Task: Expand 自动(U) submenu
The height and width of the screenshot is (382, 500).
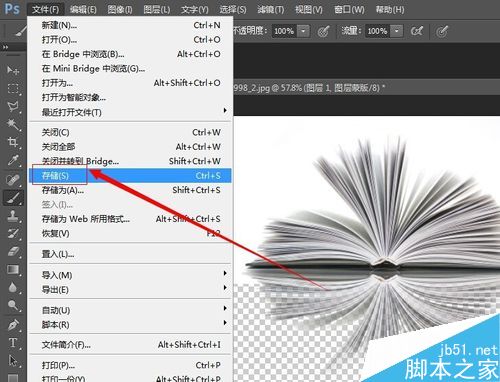Action: 225,308
